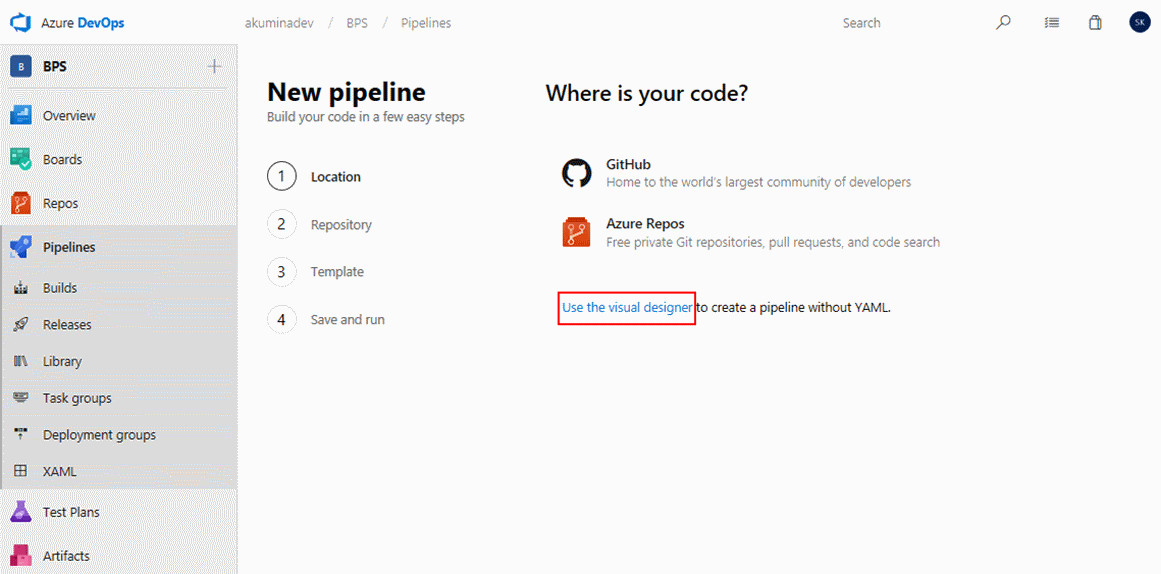1161x574 pixels.
Task: Click the Azure Repos orange icon
Action: click(577, 232)
